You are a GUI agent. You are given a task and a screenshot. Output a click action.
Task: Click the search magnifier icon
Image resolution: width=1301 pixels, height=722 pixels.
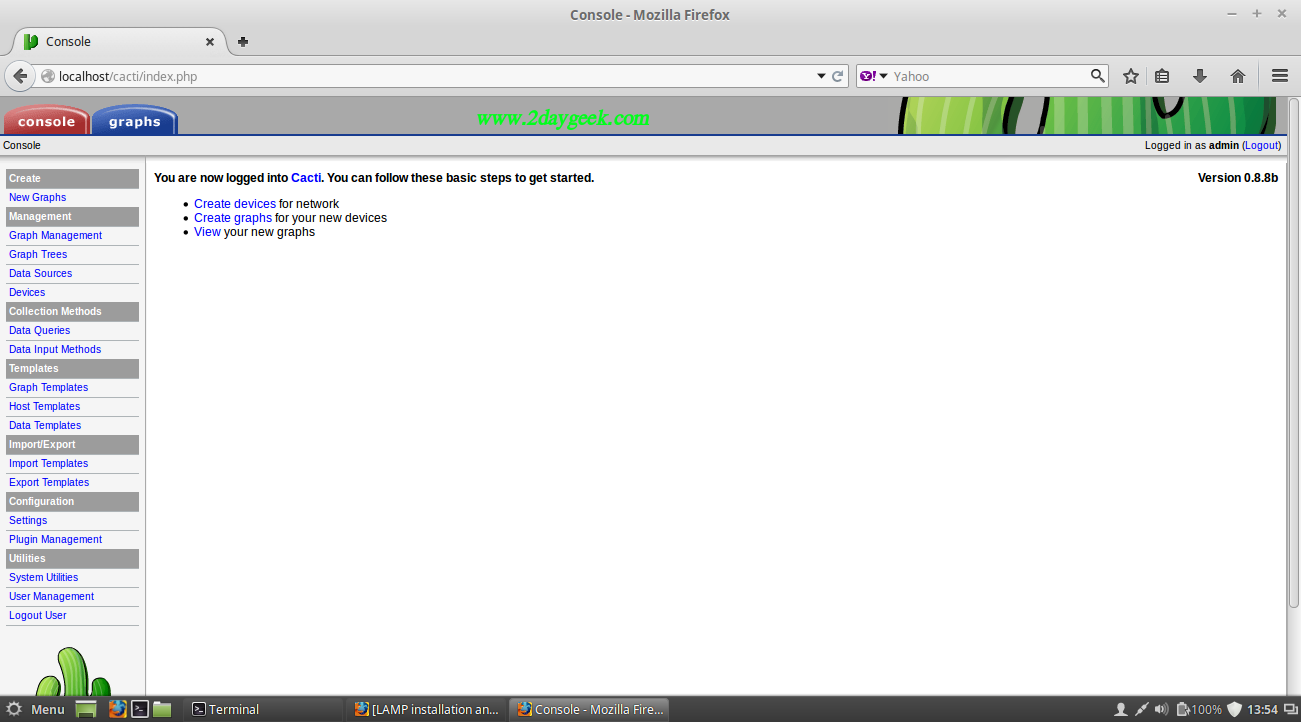pos(1097,76)
